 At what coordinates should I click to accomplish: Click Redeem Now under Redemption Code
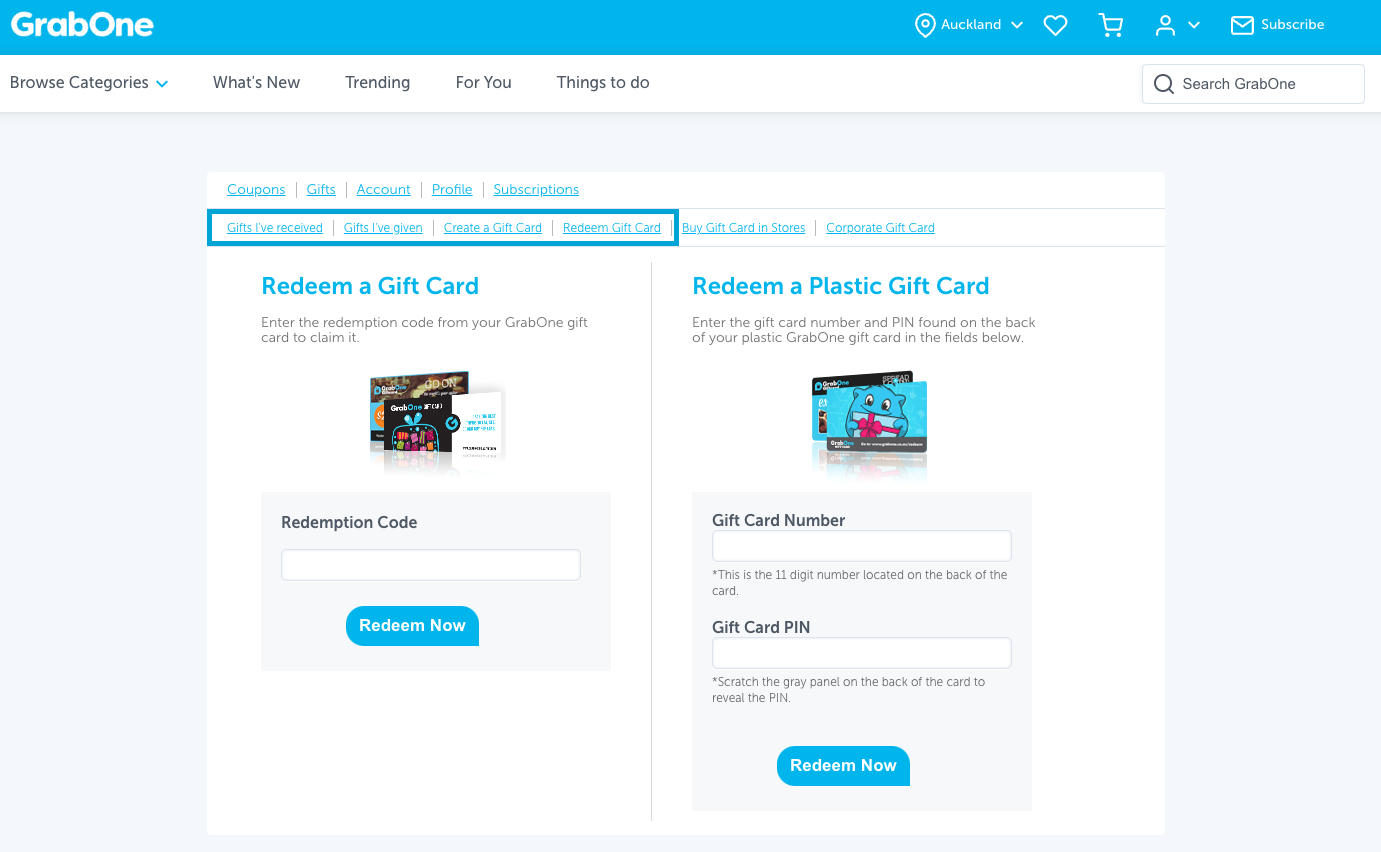point(412,626)
